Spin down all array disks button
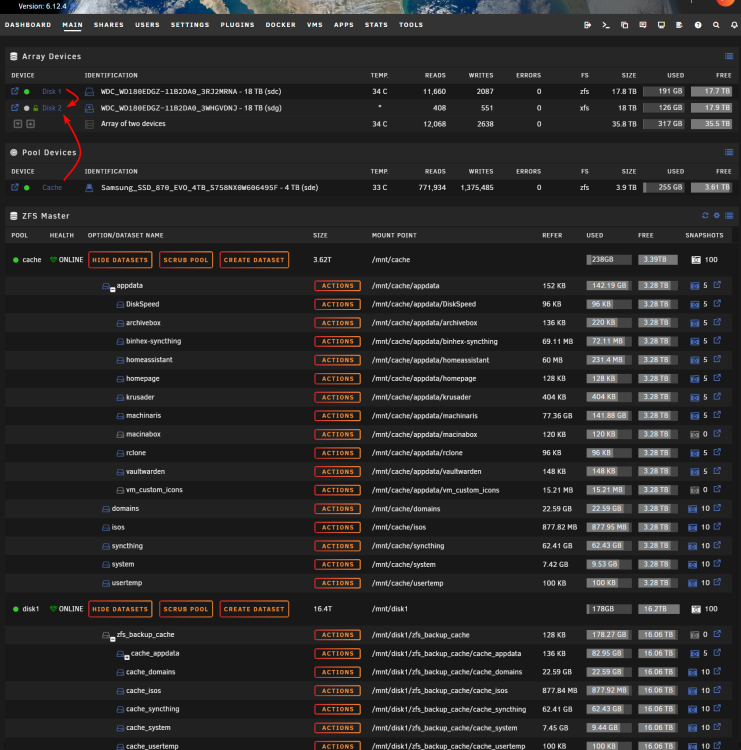The width and height of the screenshot is (741, 750). click(18, 124)
